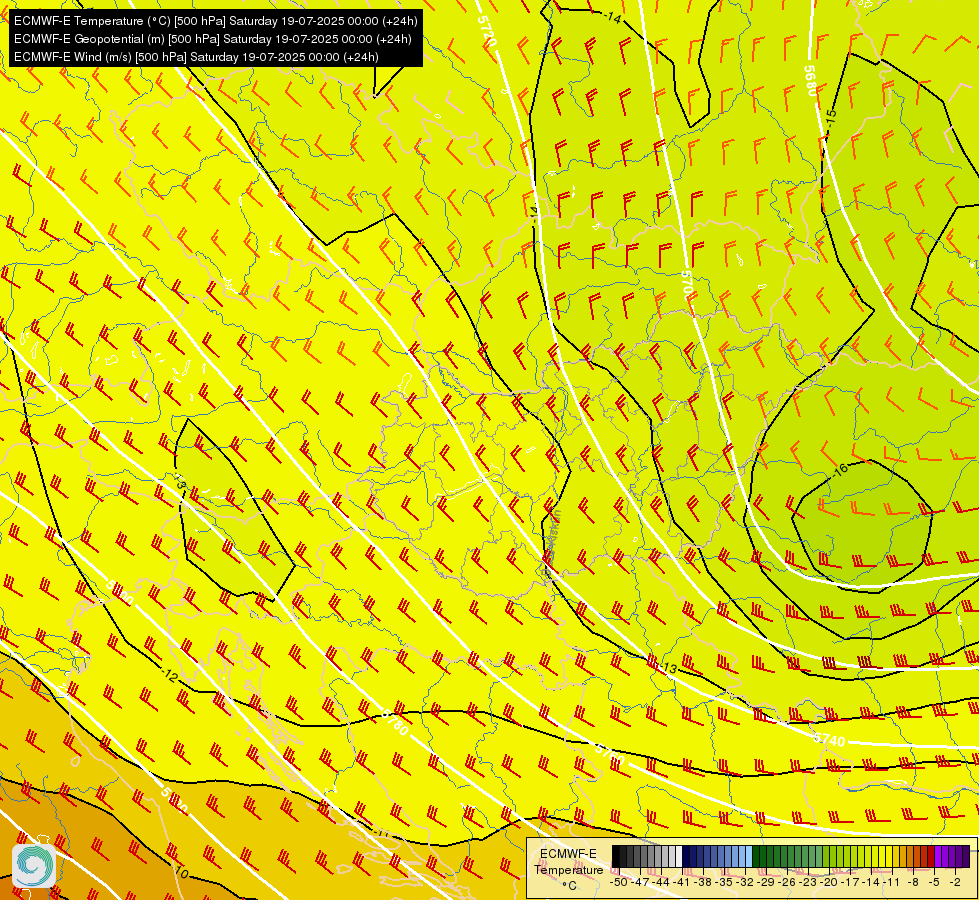This screenshot has height=900, width=979.
Task: Click the 5680 geopotential contour label
Action: pyautogui.click(x=810, y=81)
